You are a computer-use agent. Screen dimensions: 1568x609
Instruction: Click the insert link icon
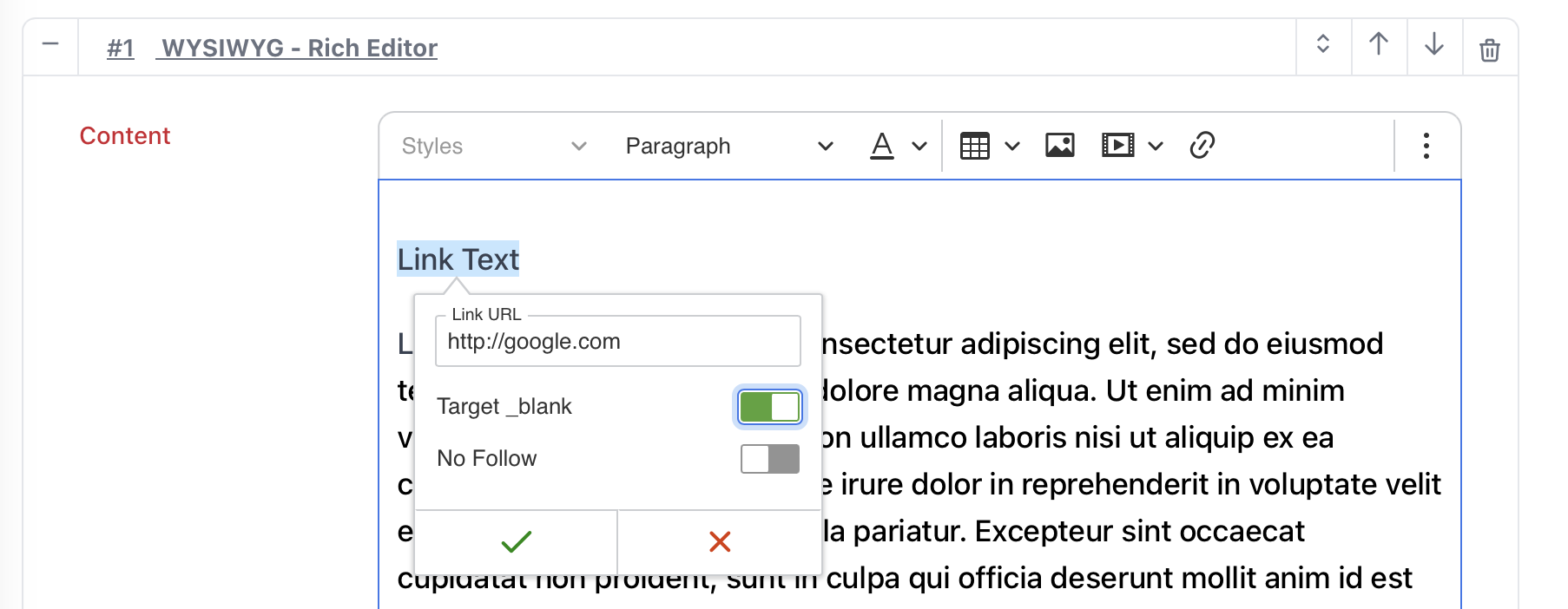click(1202, 145)
